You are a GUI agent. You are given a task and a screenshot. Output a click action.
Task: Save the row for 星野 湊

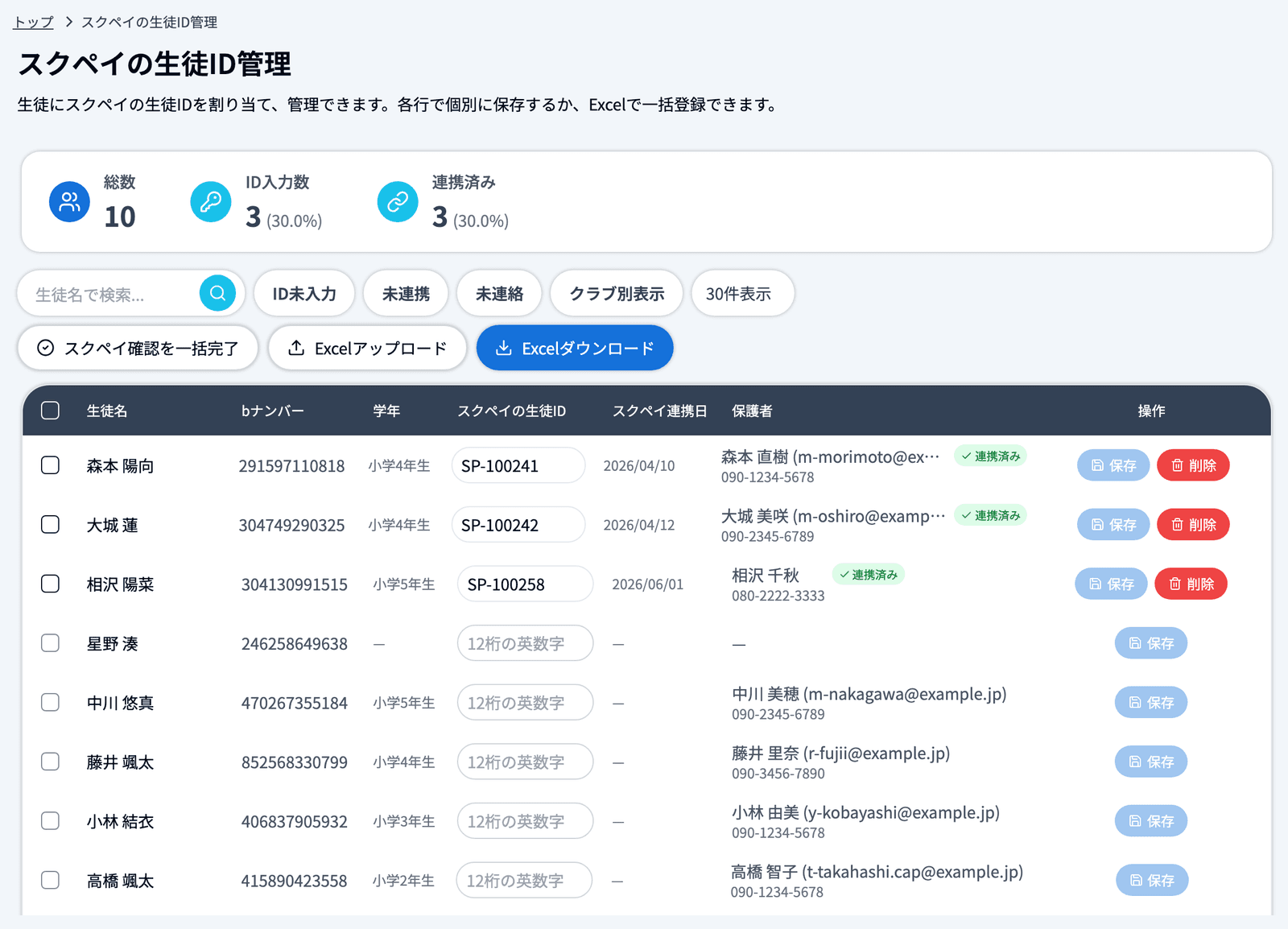coord(1151,643)
